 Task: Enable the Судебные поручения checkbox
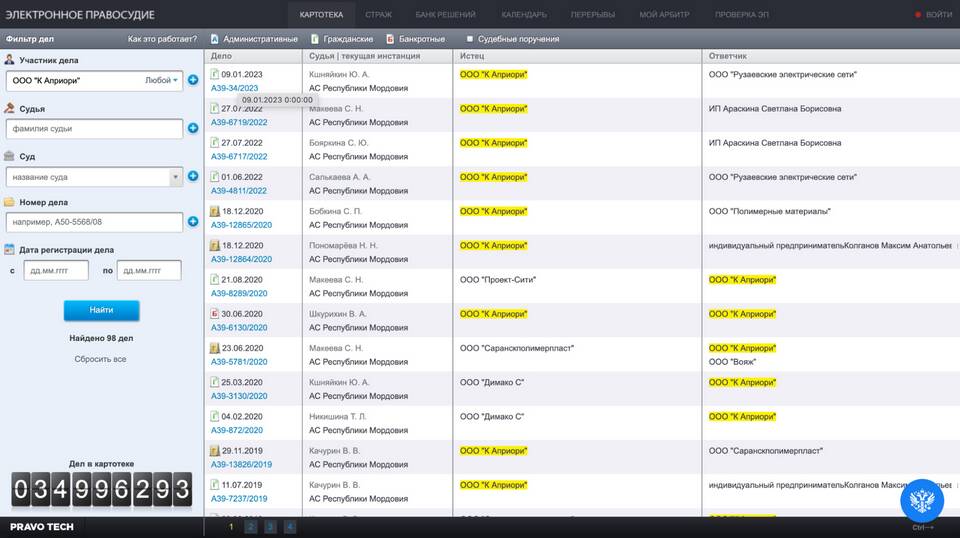click(x=470, y=39)
